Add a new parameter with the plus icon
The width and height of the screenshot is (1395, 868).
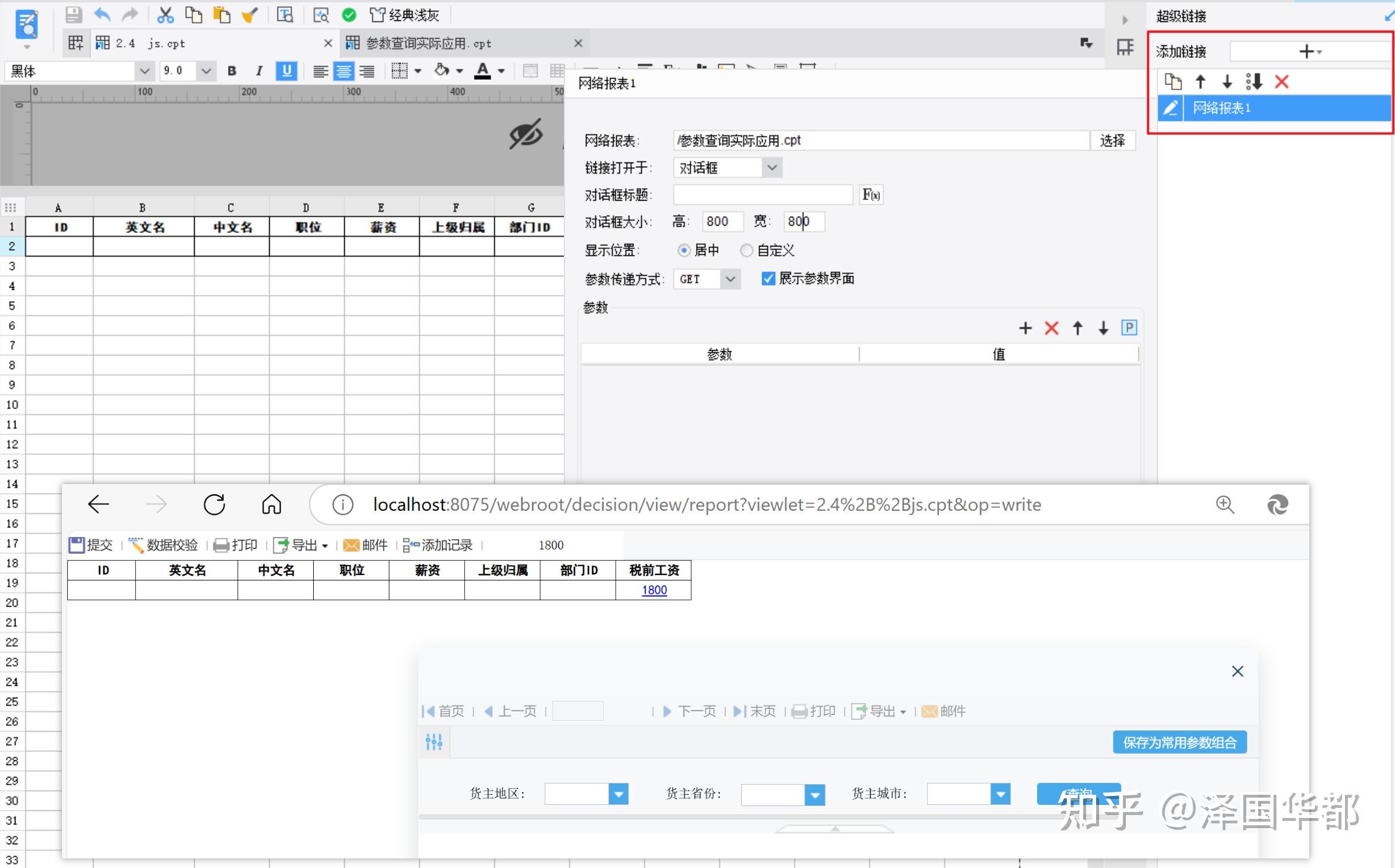(1025, 328)
